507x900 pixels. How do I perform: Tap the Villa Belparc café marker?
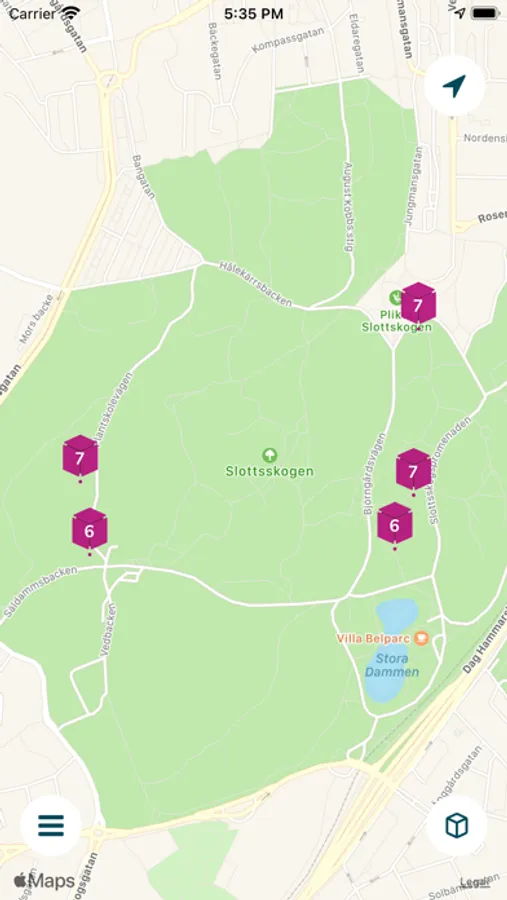click(421, 638)
